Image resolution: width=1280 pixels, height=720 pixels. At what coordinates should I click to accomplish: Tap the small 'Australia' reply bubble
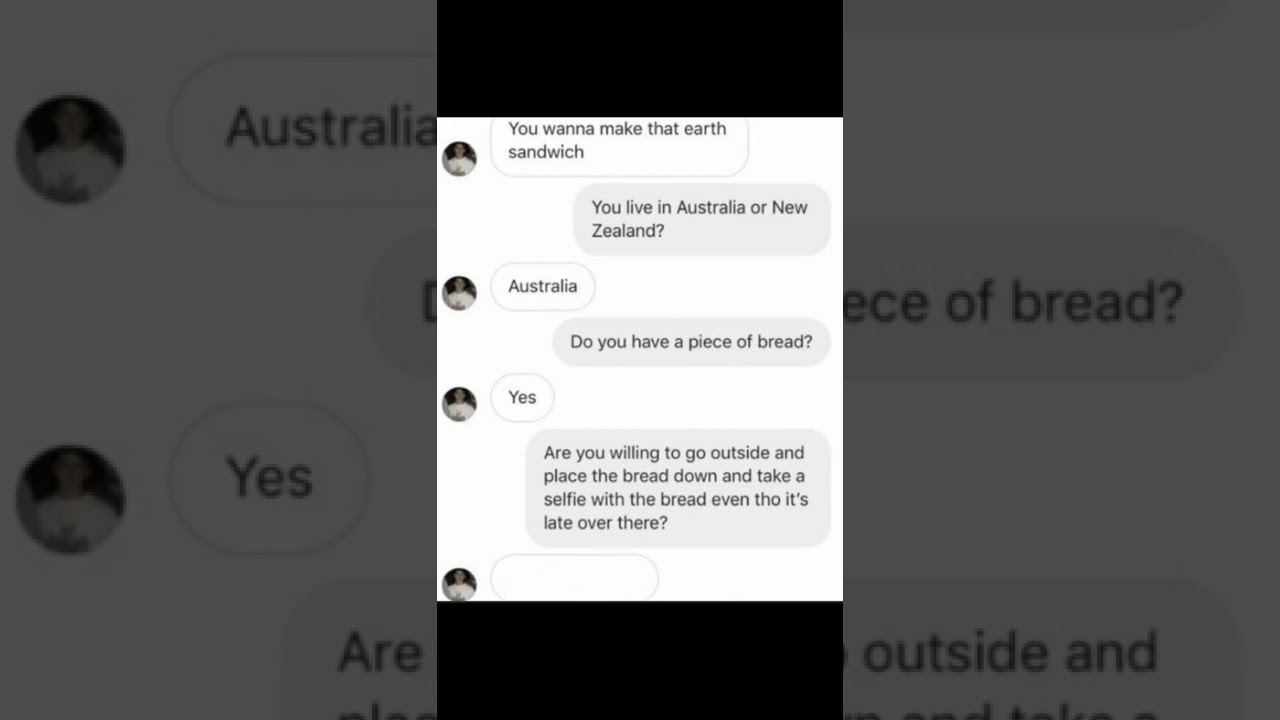click(x=543, y=287)
